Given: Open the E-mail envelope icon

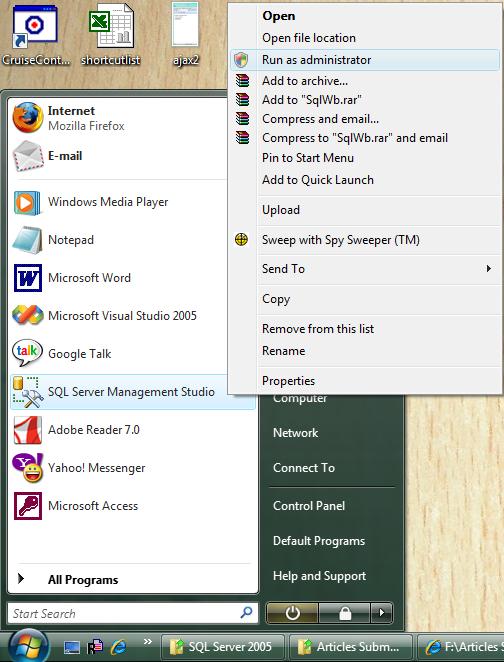Looking at the screenshot, I should (28, 156).
